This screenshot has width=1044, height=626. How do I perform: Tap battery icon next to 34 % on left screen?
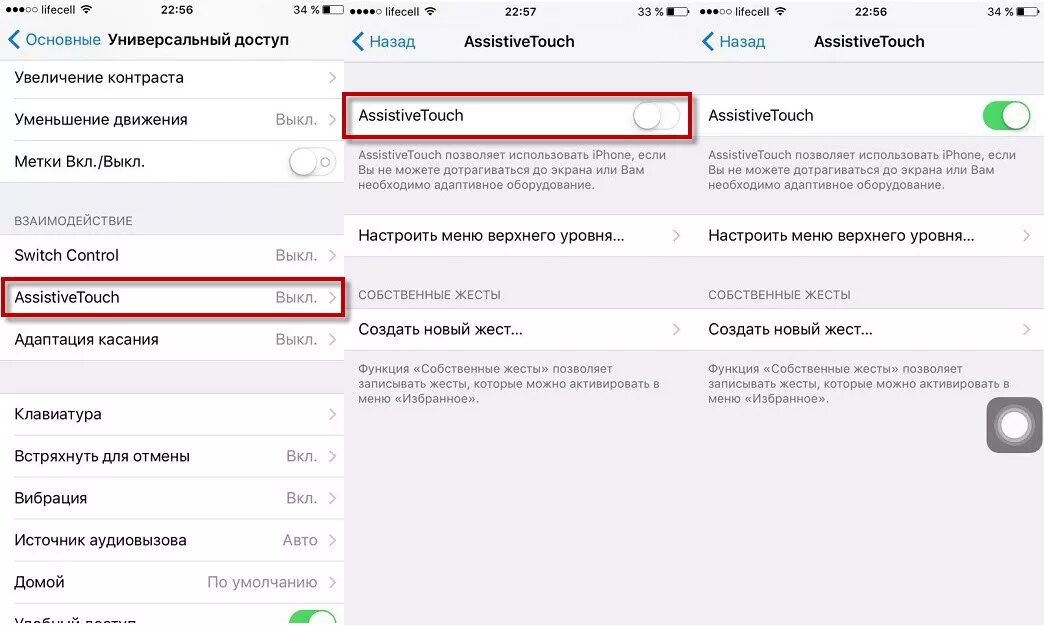point(333,10)
